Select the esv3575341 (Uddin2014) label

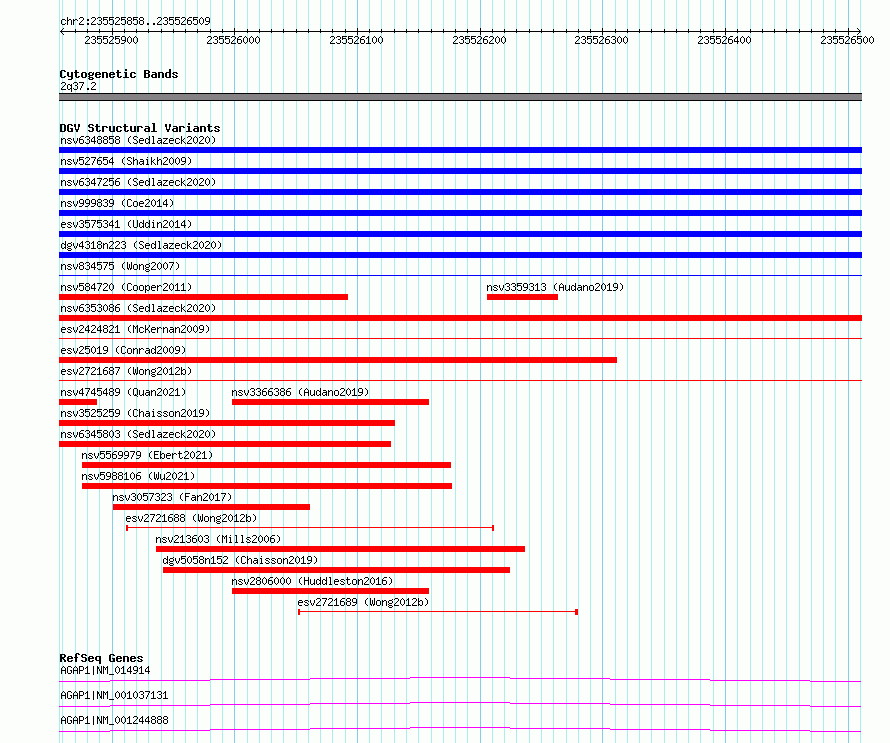tap(126, 224)
